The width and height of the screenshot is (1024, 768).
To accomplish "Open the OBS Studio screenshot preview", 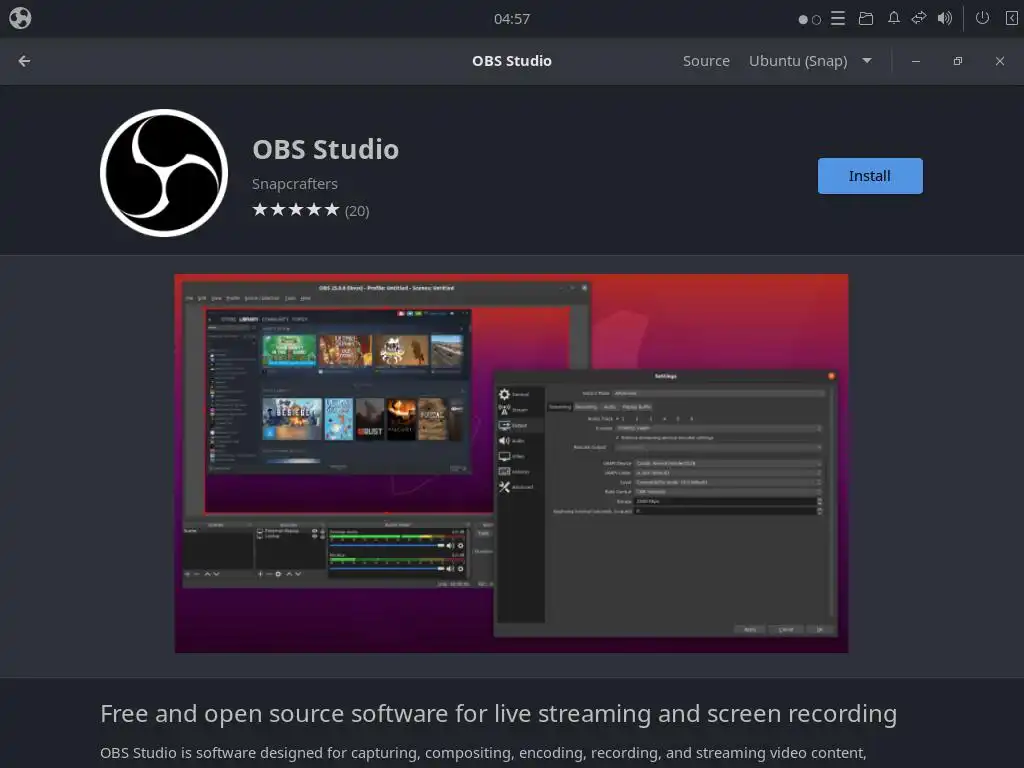I will [511, 464].
